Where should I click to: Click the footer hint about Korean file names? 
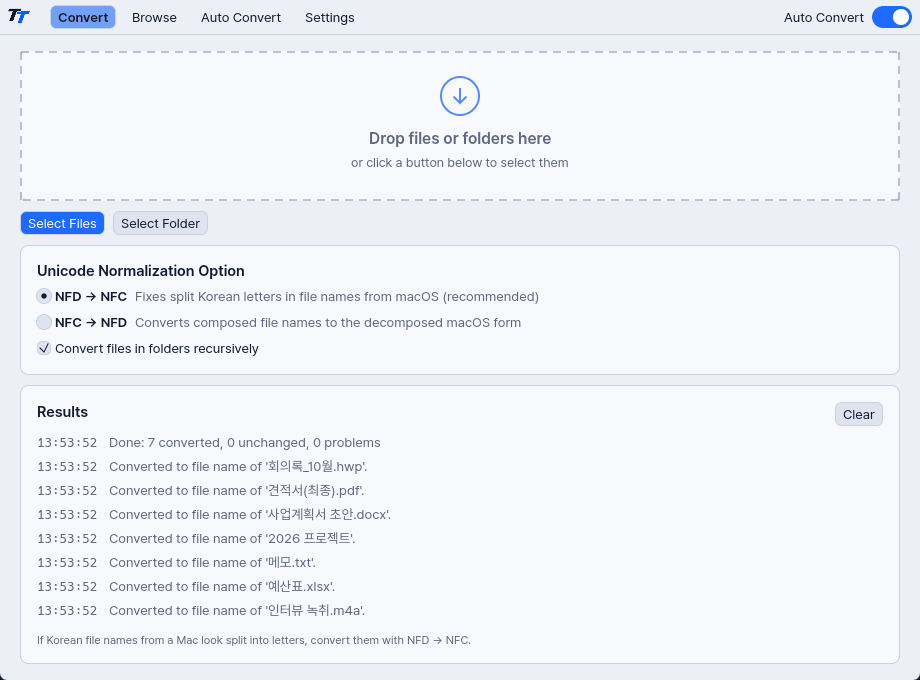tap(254, 640)
